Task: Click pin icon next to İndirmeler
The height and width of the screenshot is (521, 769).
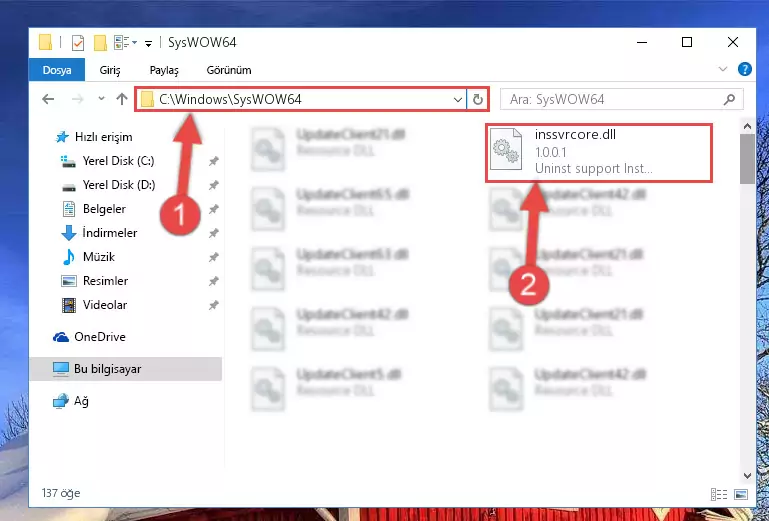Action: click(213, 233)
